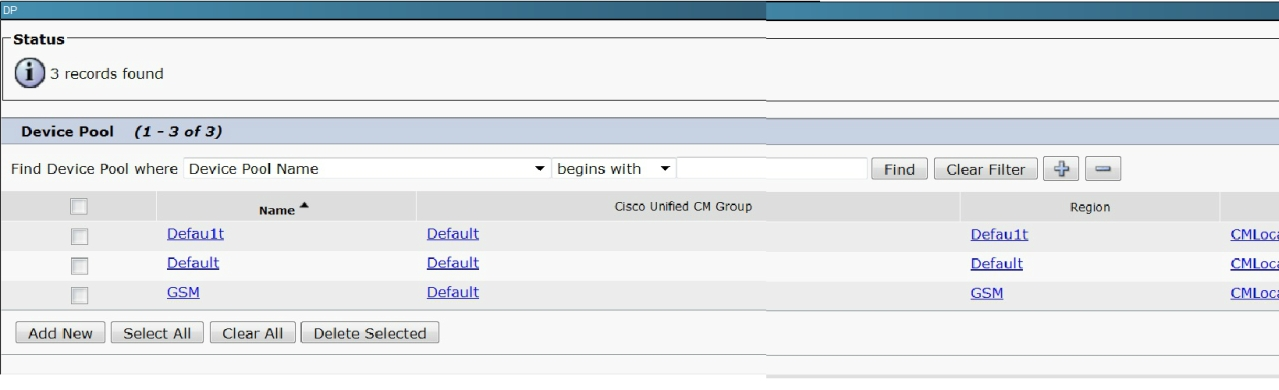Viewport: 1279px width, 390px height.
Task: Toggle the select-all checkbox in table header
Action: tap(78, 207)
